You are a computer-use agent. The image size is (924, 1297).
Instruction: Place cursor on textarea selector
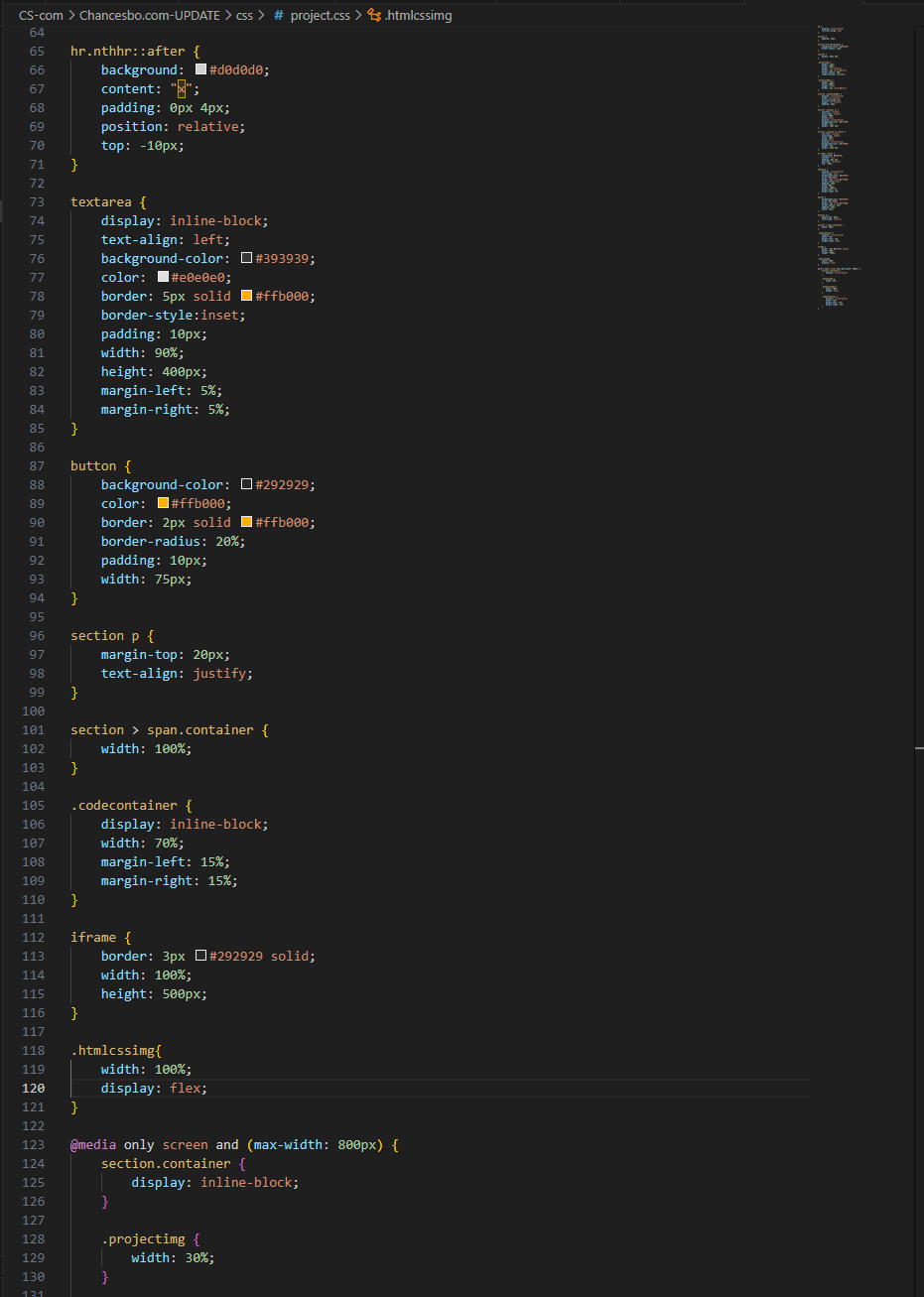pos(101,201)
